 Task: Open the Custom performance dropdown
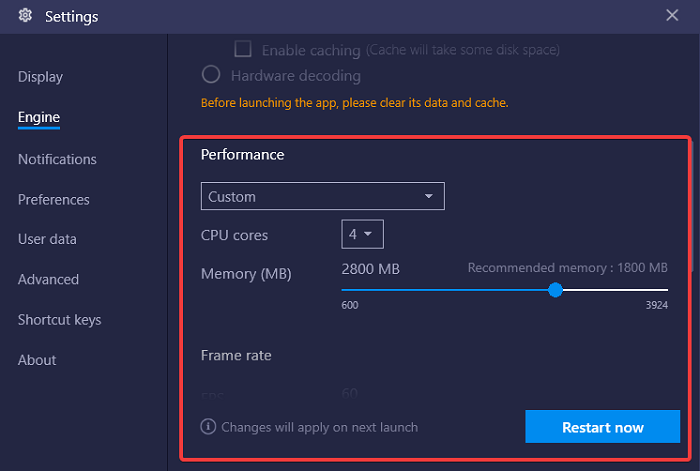click(x=322, y=196)
